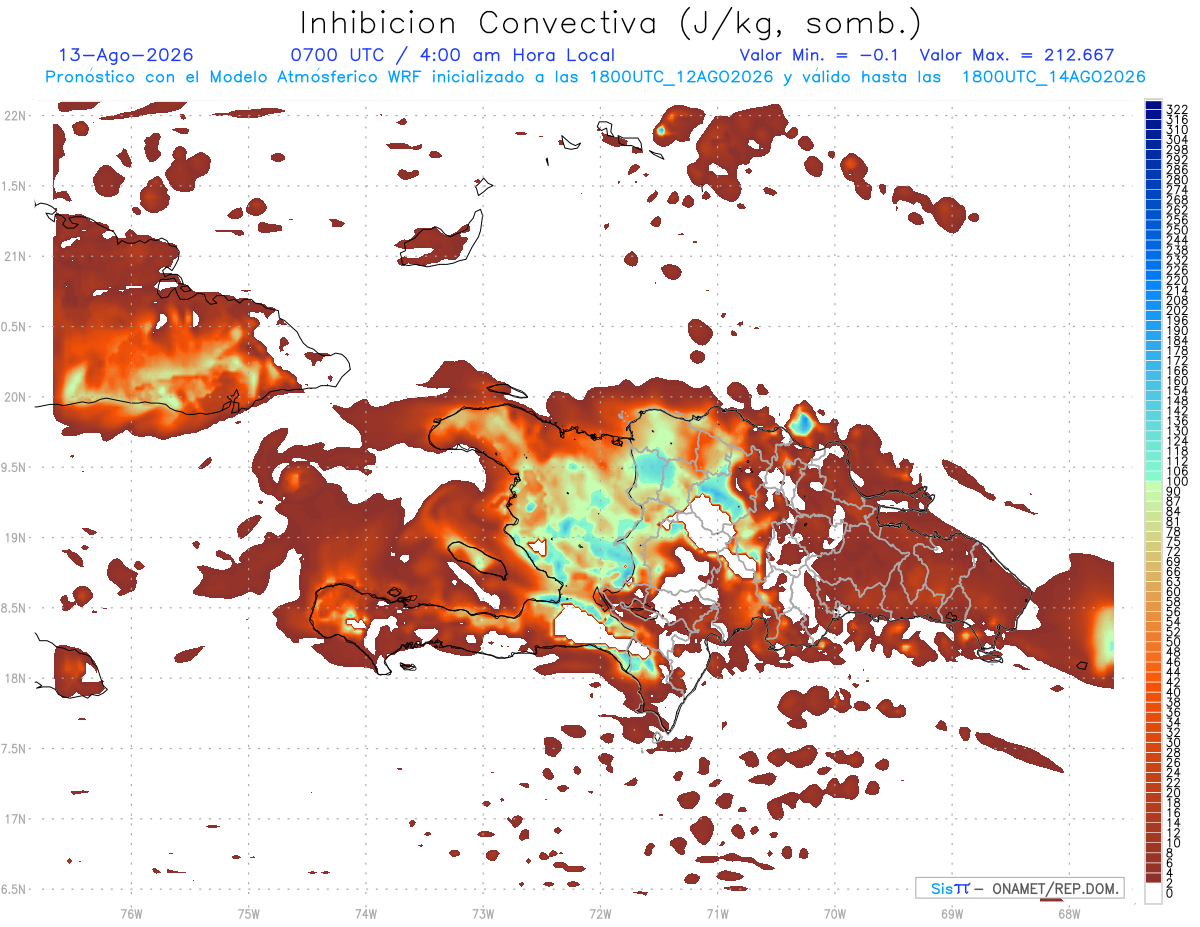Click the 40 value label on the color scale
Image resolution: width=1200 pixels, height=927 pixels.
(x=1174, y=692)
